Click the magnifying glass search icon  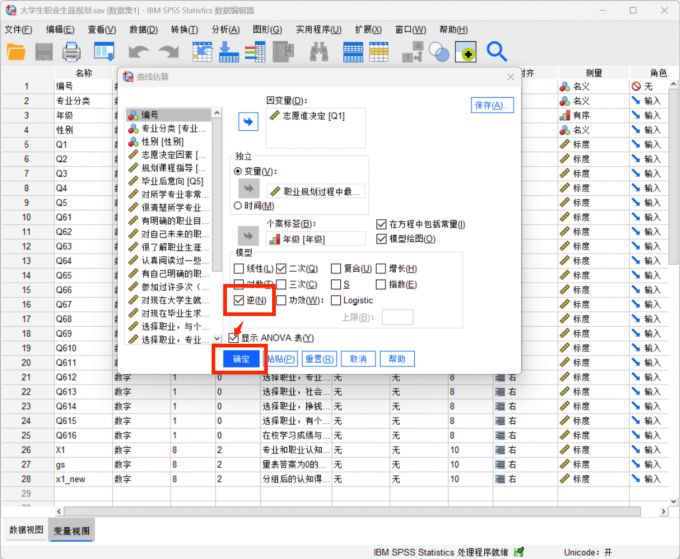(x=497, y=51)
